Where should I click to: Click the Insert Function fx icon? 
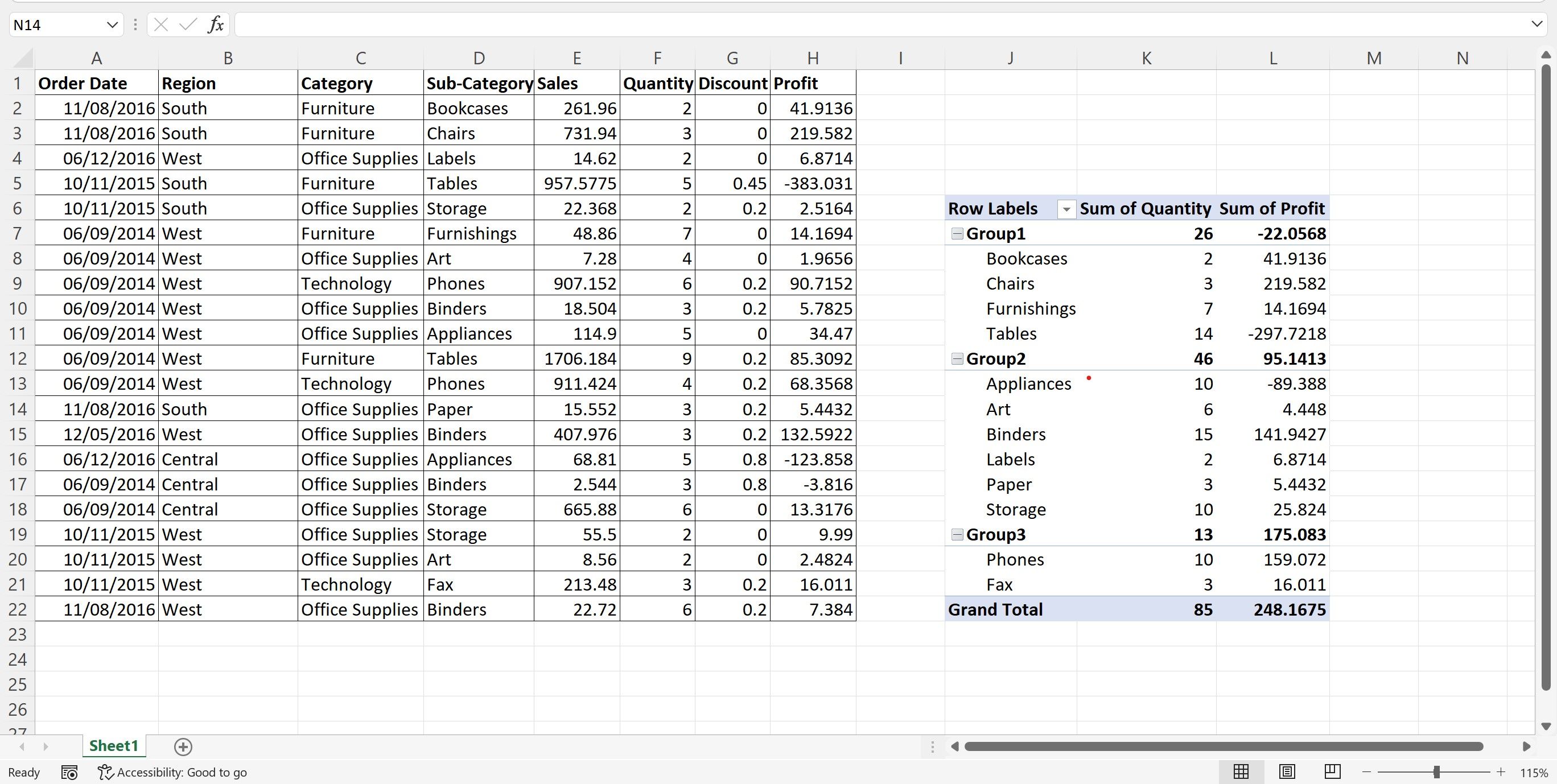216,25
